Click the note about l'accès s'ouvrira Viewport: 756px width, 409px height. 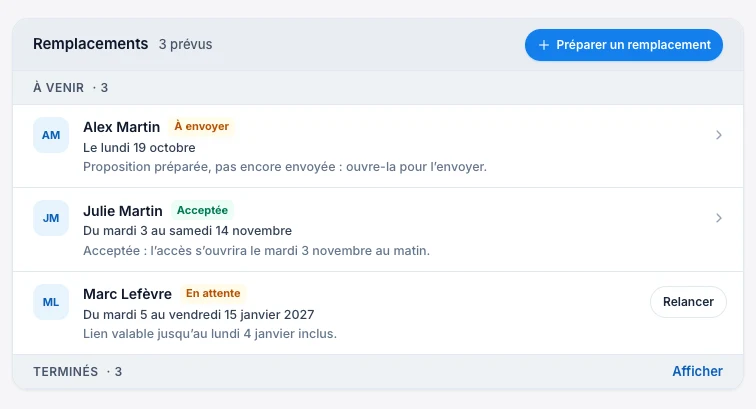coord(256,251)
